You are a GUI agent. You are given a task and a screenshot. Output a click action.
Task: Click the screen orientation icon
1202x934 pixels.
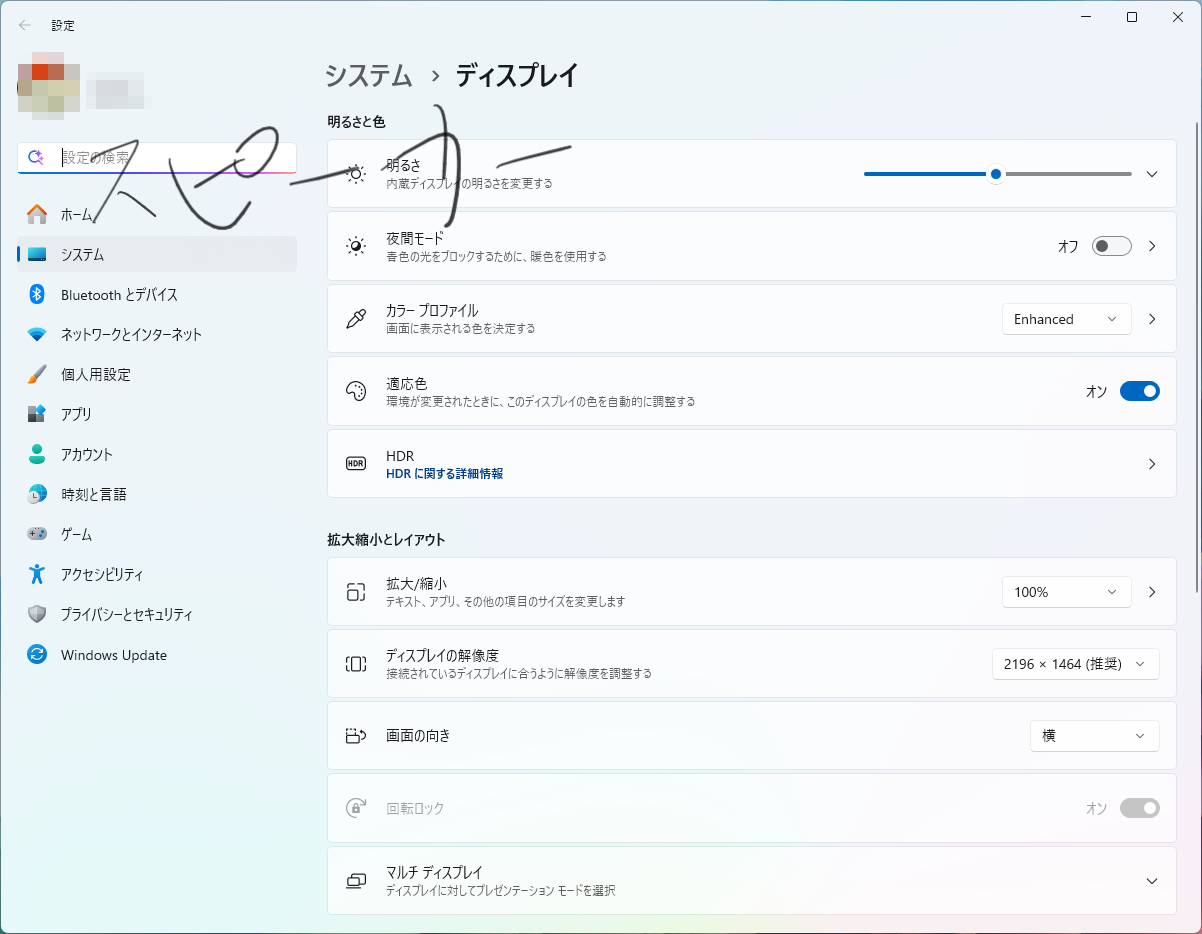(356, 735)
